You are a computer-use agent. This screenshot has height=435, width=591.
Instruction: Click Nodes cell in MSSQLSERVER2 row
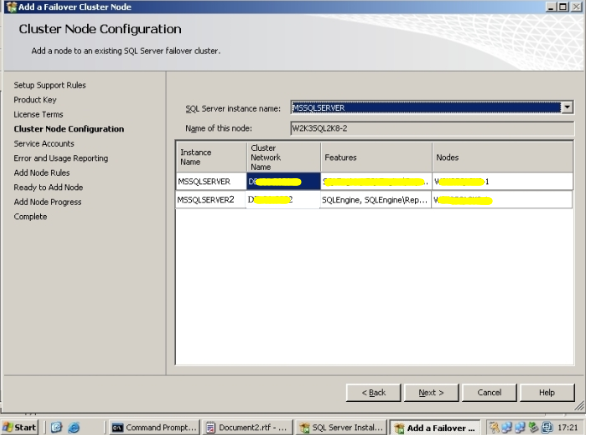tap(503, 200)
